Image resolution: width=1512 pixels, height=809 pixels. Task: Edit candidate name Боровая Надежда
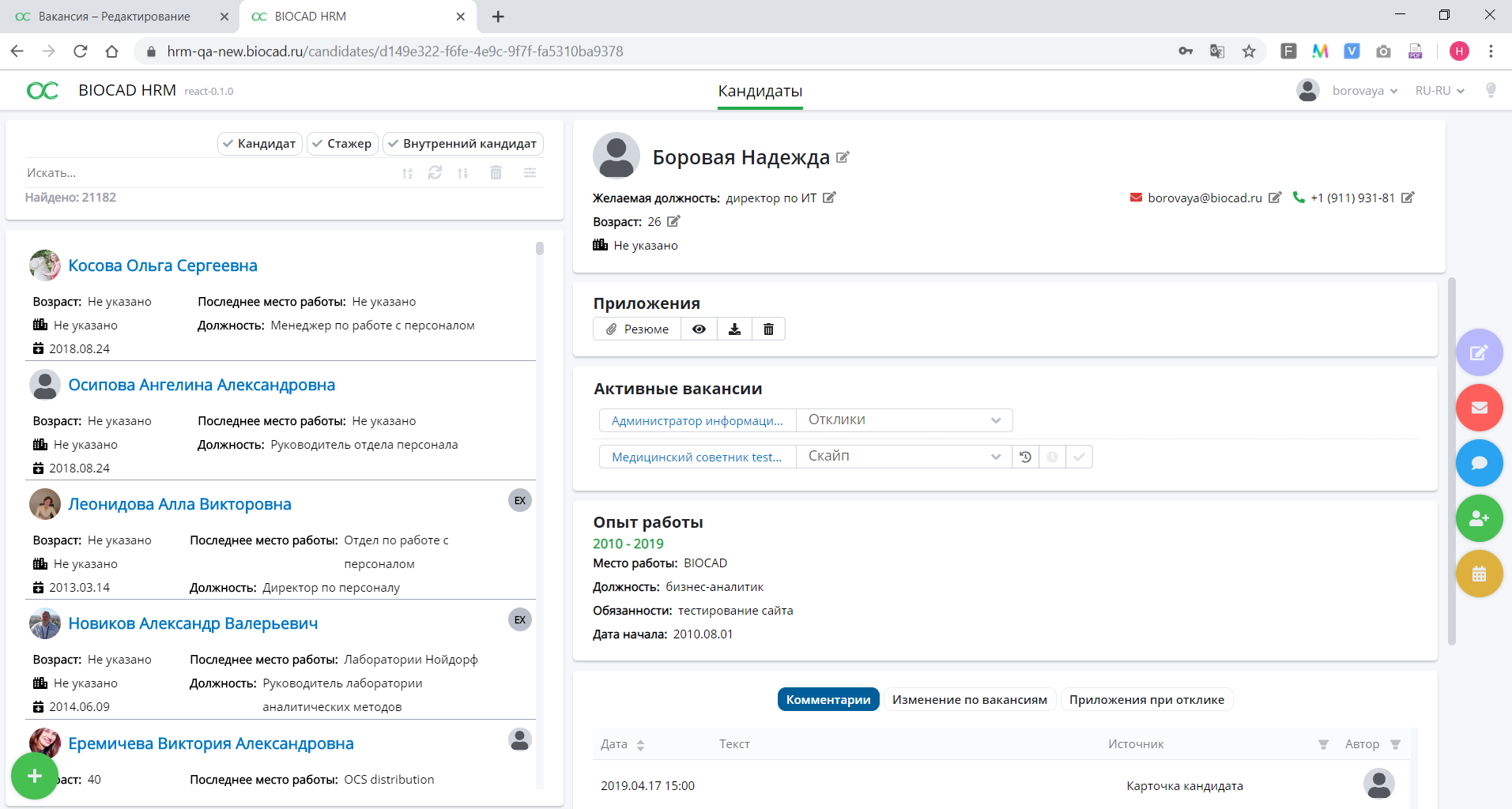pyautogui.click(x=843, y=157)
